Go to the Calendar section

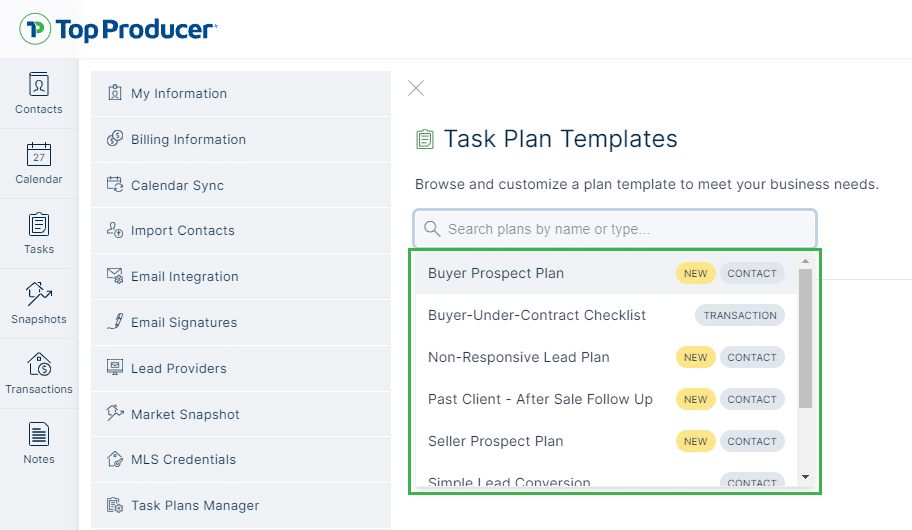38,163
